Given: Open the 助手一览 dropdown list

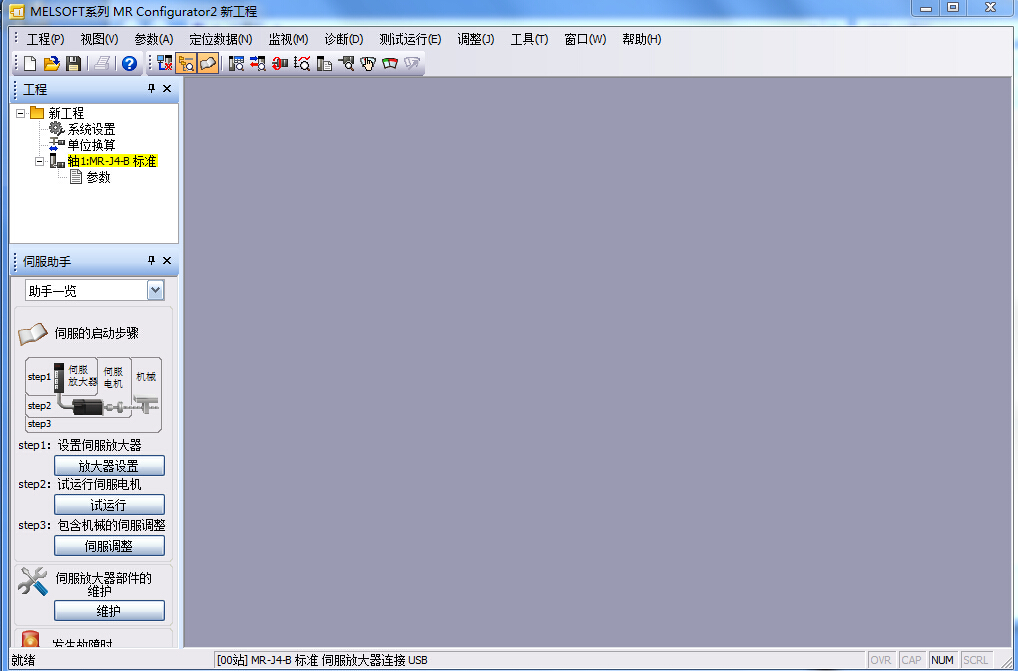Looking at the screenshot, I should [x=155, y=290].
